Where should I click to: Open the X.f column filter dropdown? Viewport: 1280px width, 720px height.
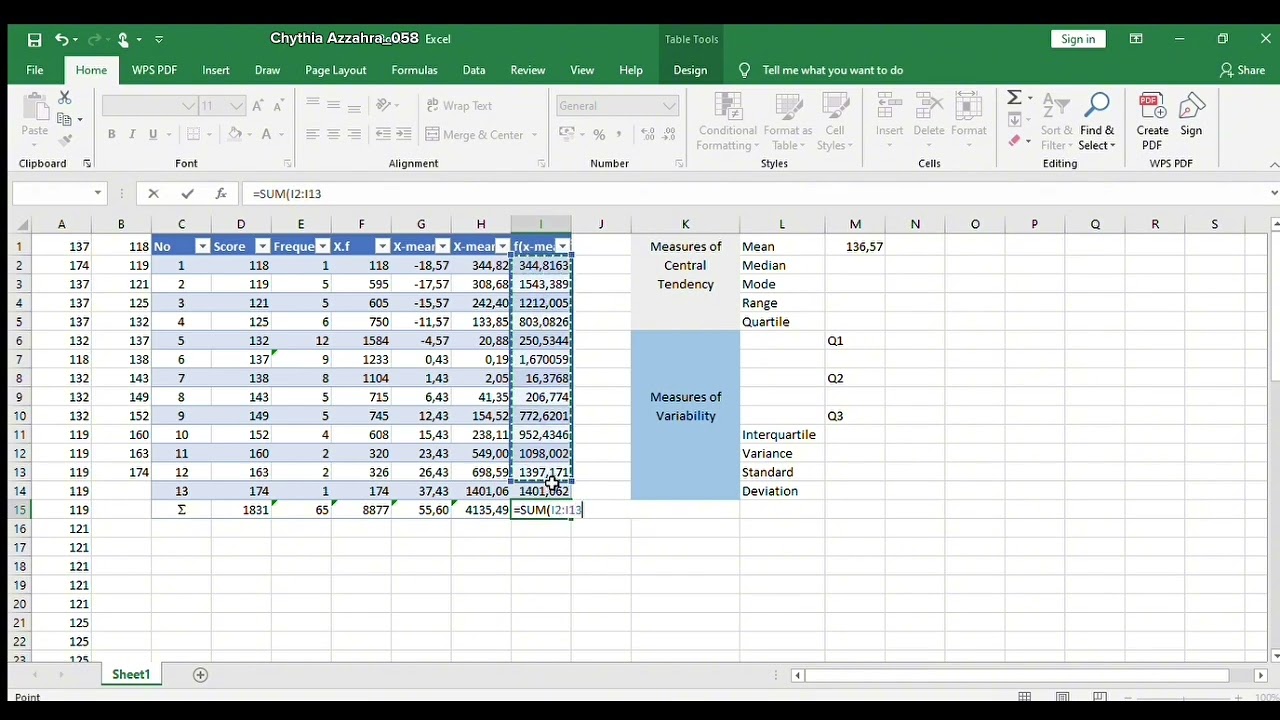pos(382,246)
